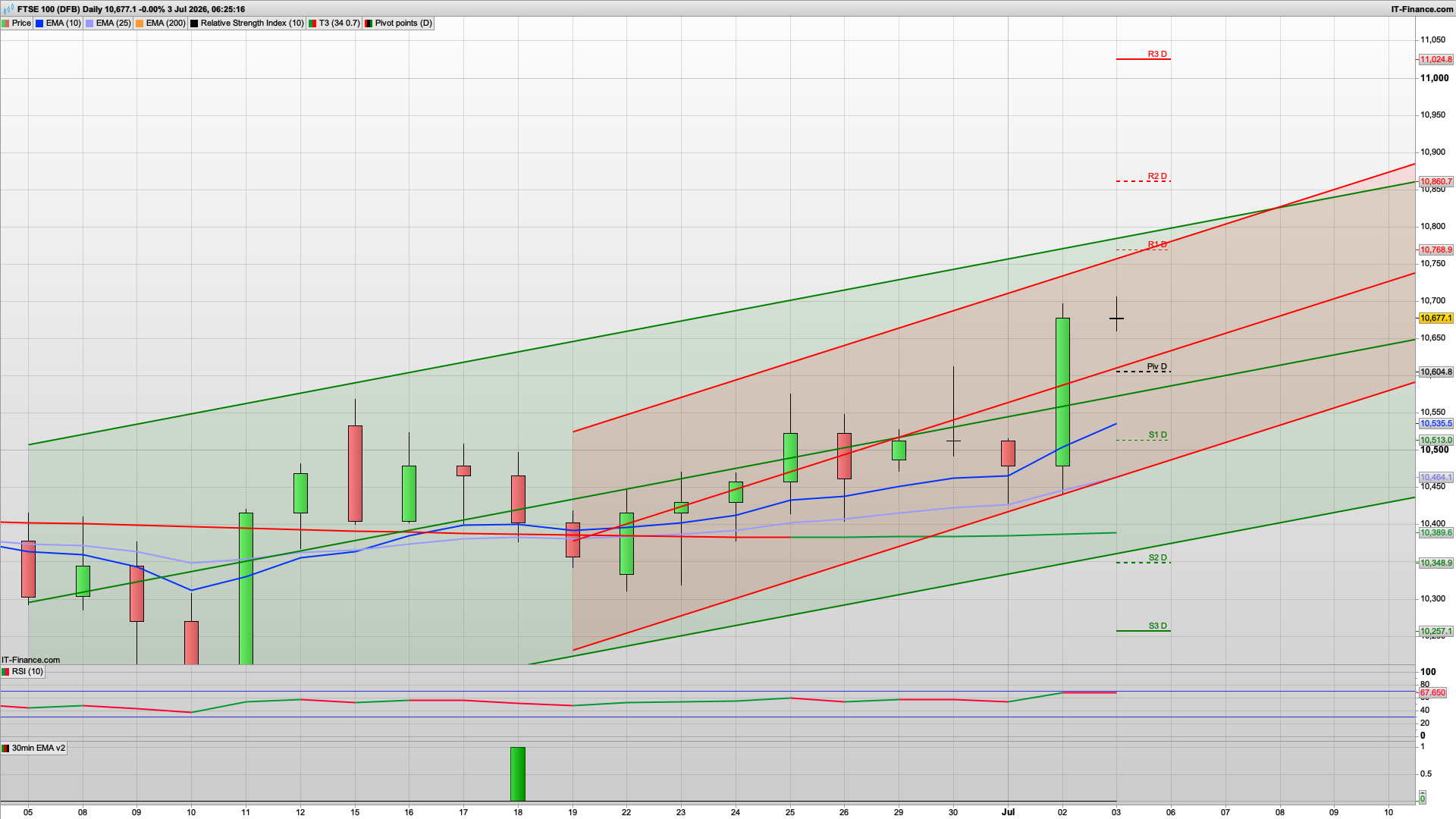Click the 11 date label on time axis
The width and height of the screenshot is (1456, 819).
coord(246,812)
